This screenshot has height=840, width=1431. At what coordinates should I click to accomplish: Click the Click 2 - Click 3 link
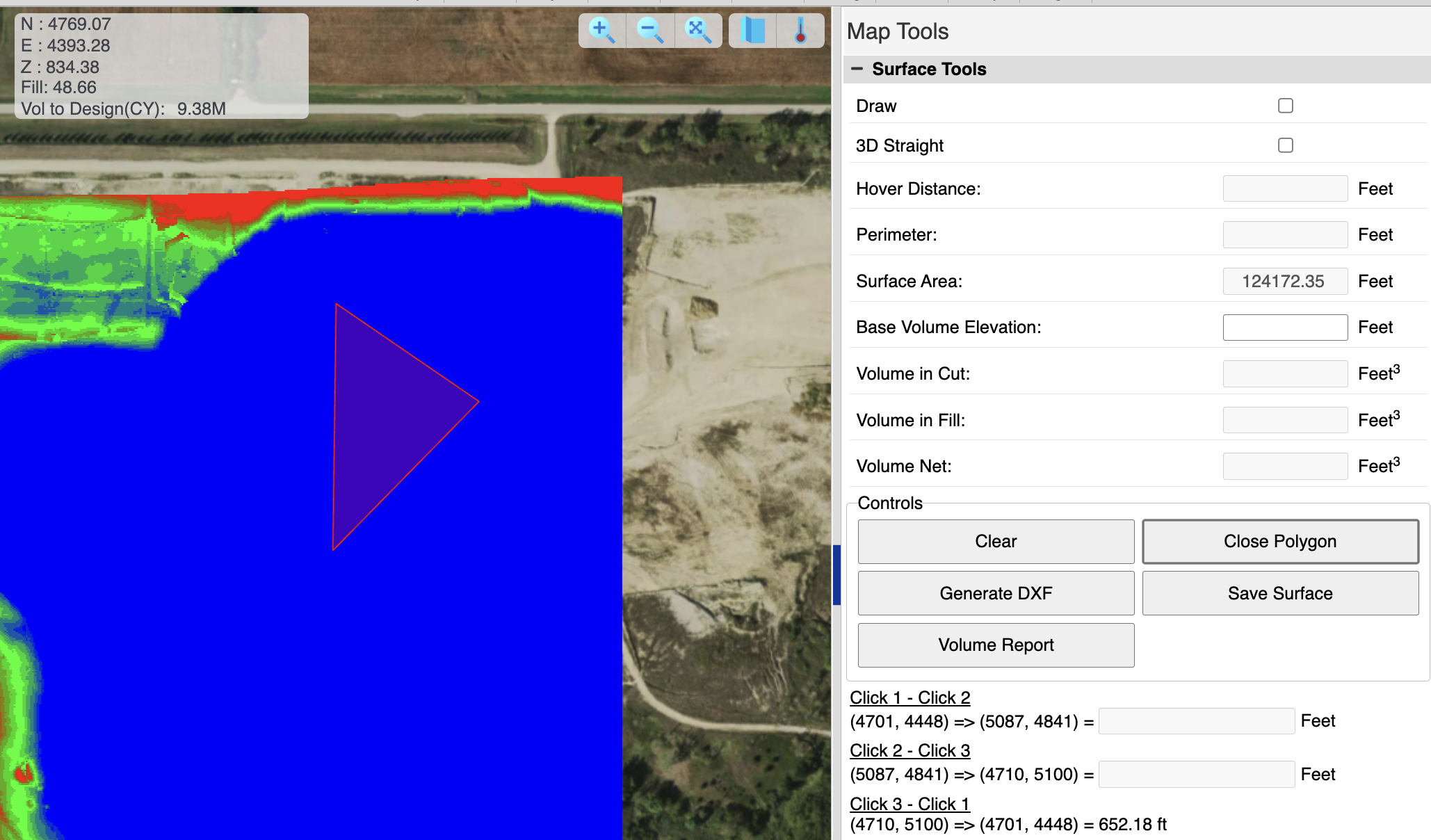(x=909, y=750)
